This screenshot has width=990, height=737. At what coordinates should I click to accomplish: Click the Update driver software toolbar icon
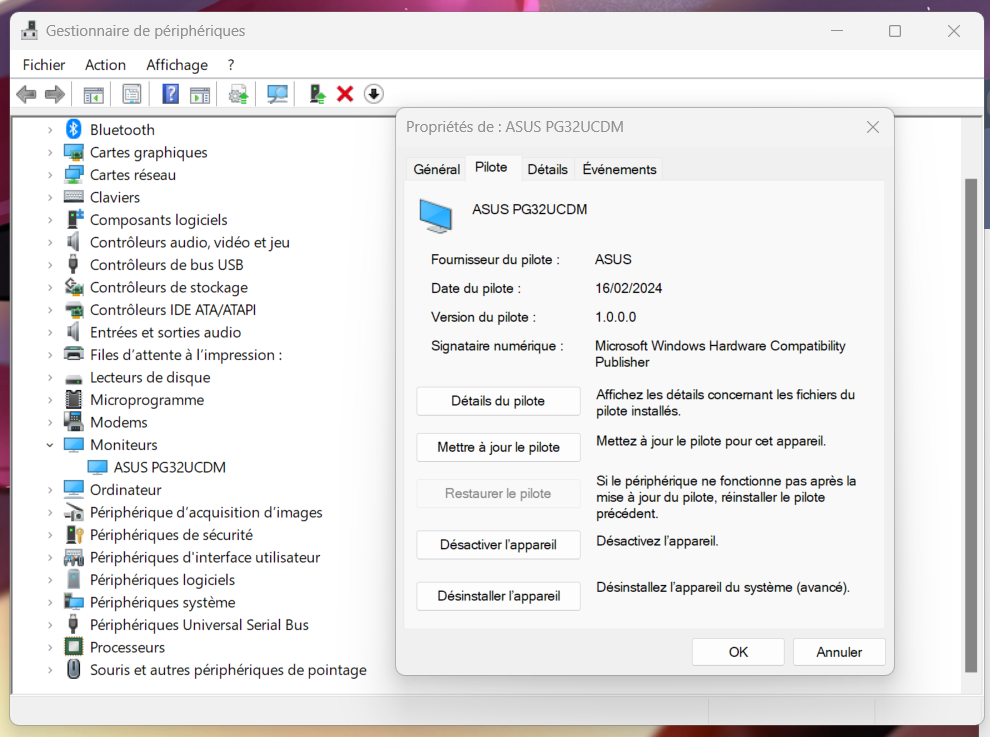240,93
